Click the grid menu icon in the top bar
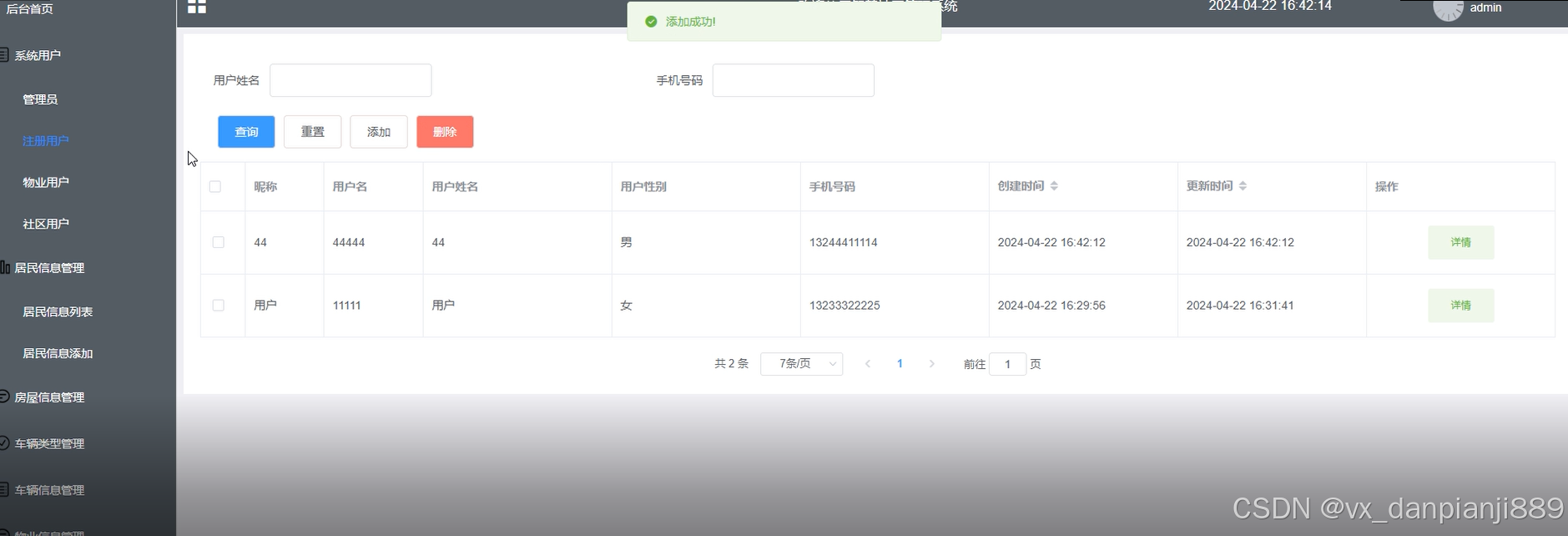Screen dimensions: 1568x536 (x=197, y=7)
